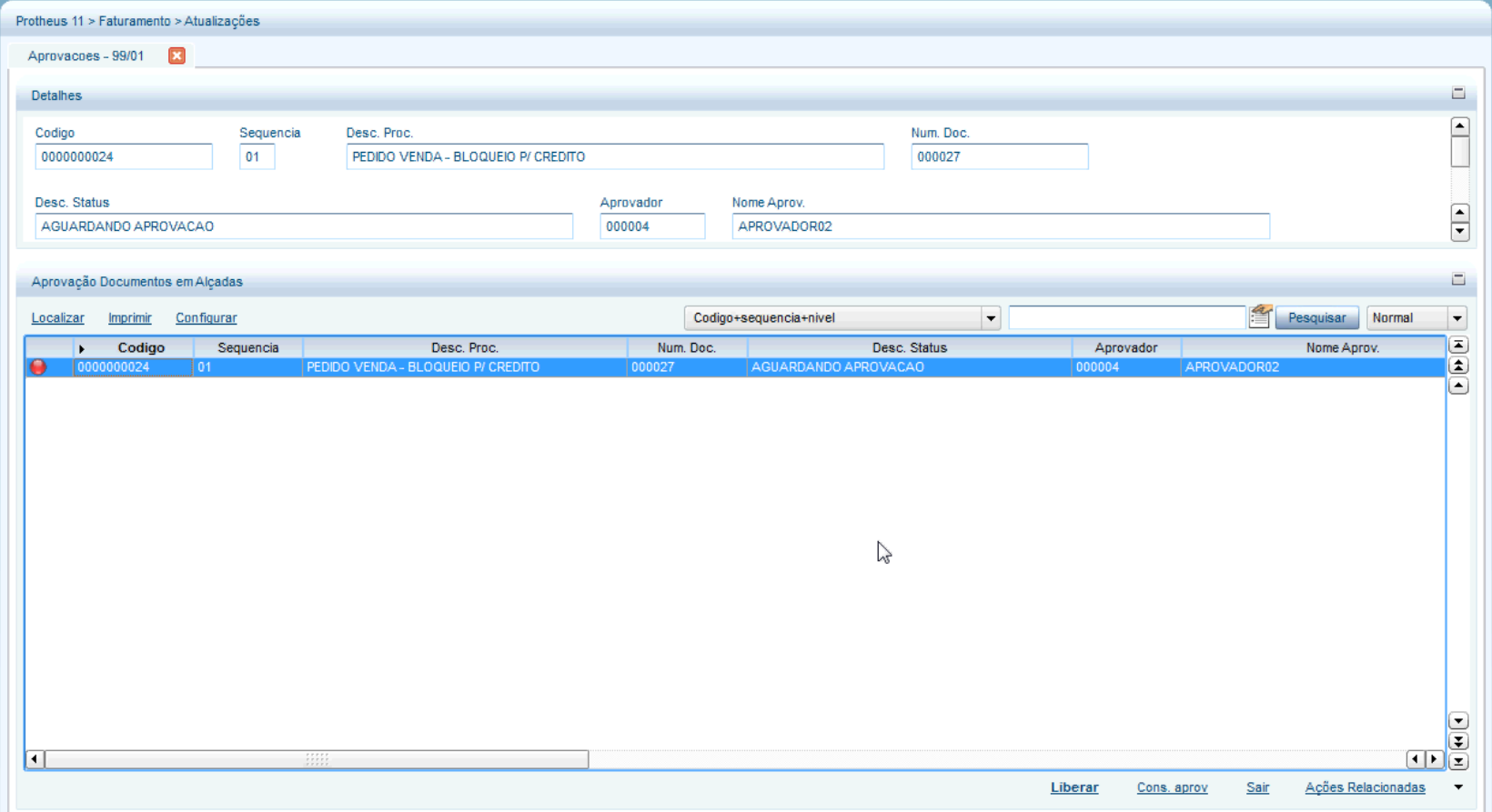Image resolution: width=1492 pixels, height=812 pixels.
Task: Page down in the approvals grid
Action: click(x=1458, y=741)
